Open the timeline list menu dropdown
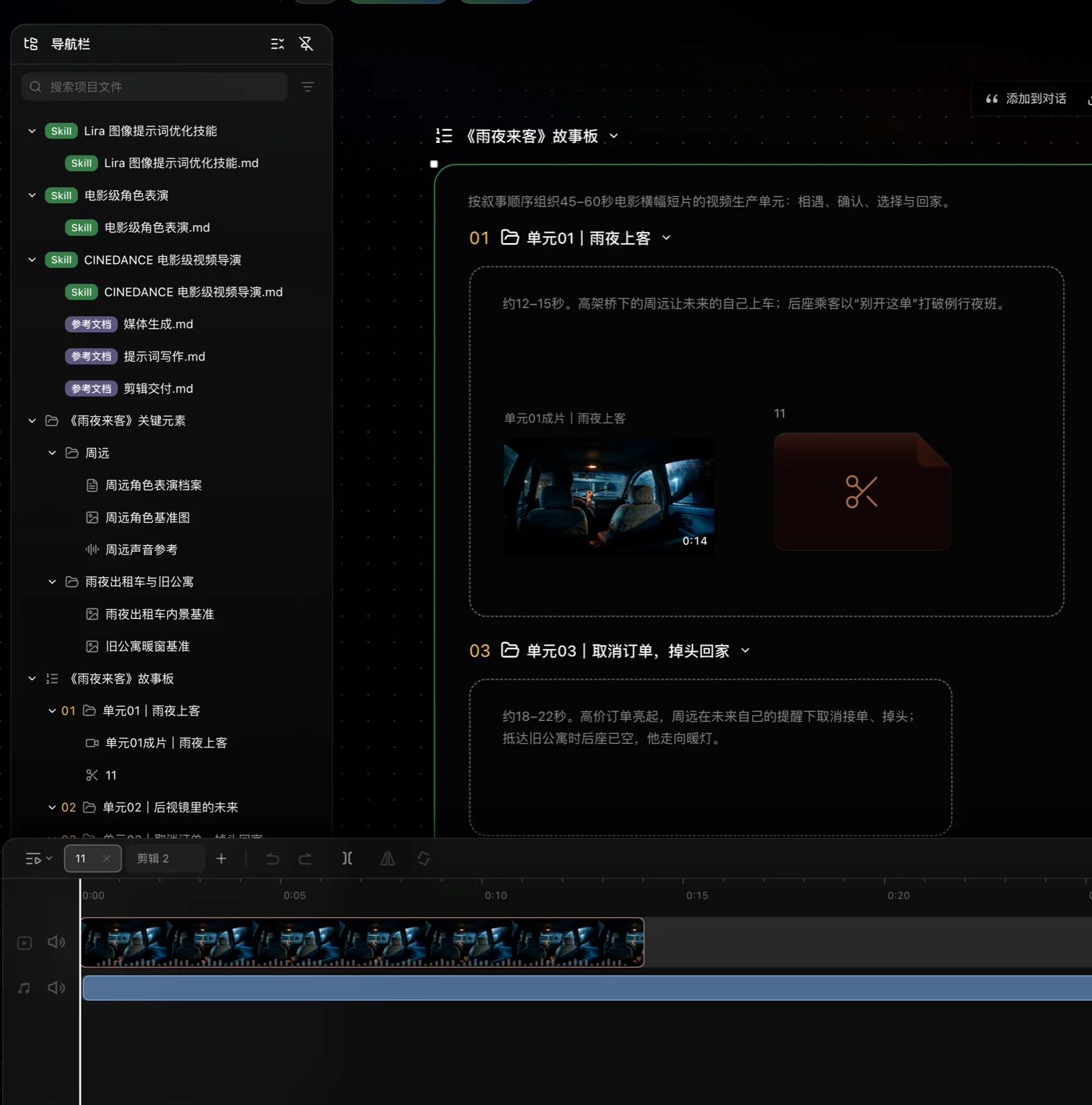Viewport: 1092px width, 1105px height. 39,858
